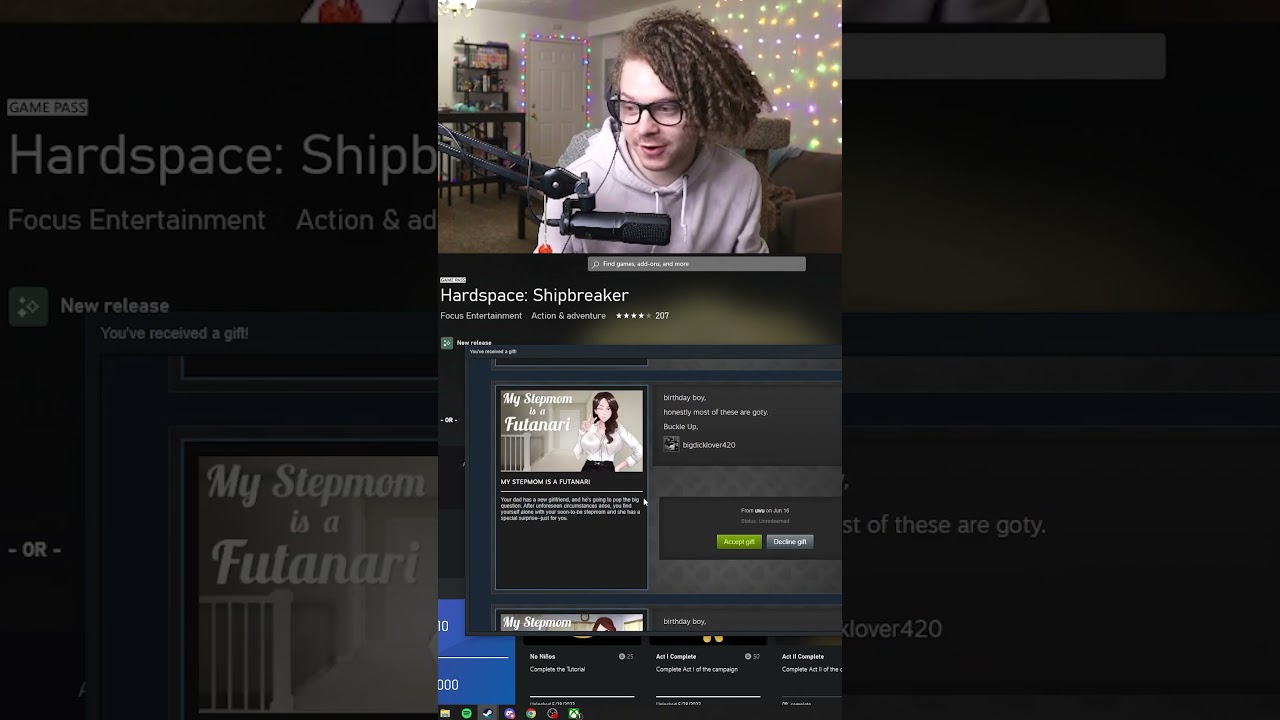This screenshot has height=720, width=1280.
Task: Open Steam from the taskbar
Action: pyautogui.click(x=487, y=713)
